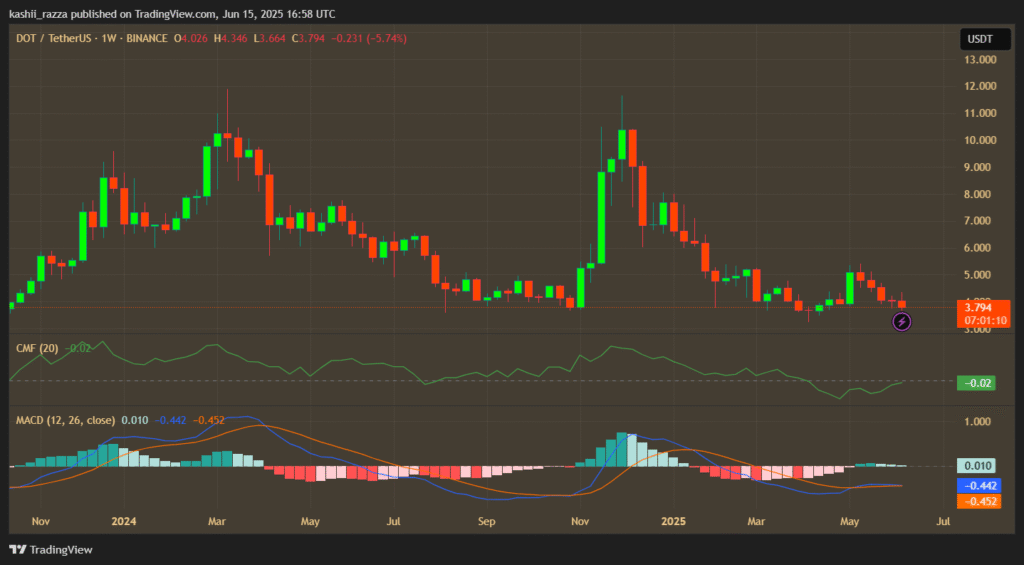Select the MACD (12, 26, close) indicator label
1024x565 pixels.
(66, 420)
